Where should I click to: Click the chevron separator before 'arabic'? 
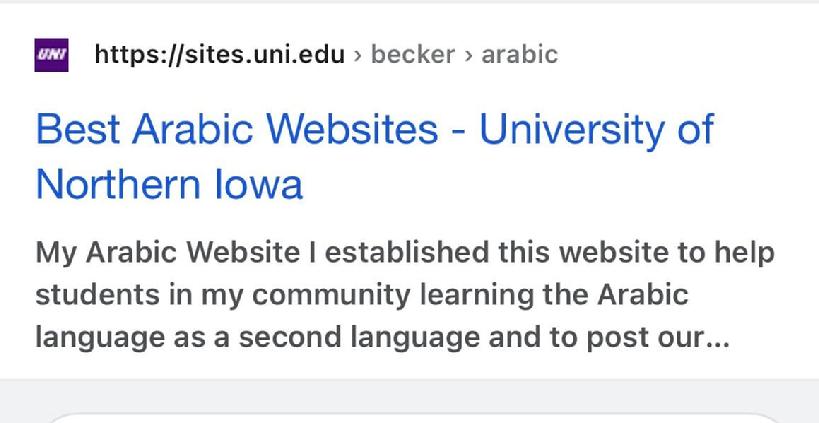[x=469, y=55]
